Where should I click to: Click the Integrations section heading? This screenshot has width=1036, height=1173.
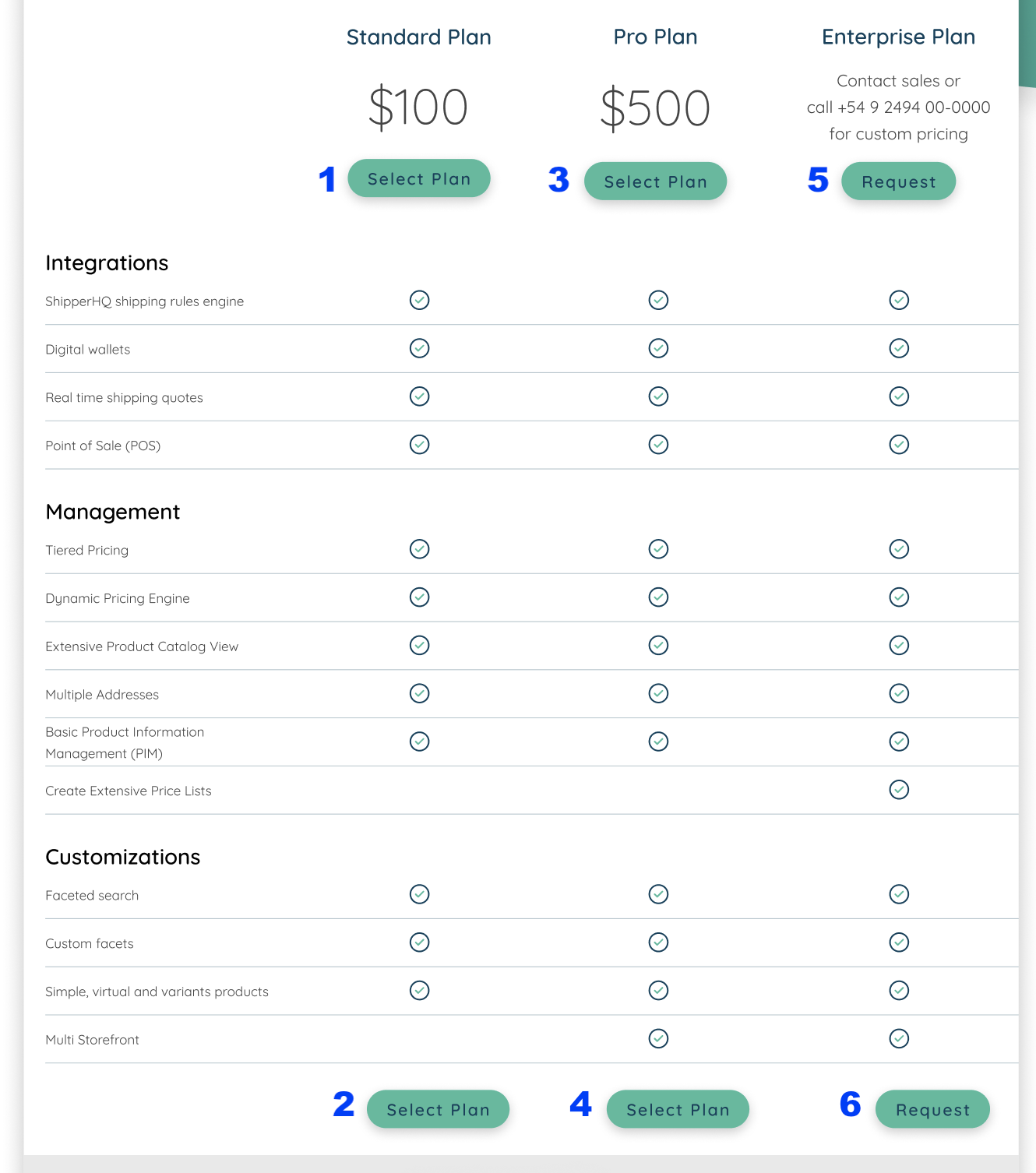point(107,262)
